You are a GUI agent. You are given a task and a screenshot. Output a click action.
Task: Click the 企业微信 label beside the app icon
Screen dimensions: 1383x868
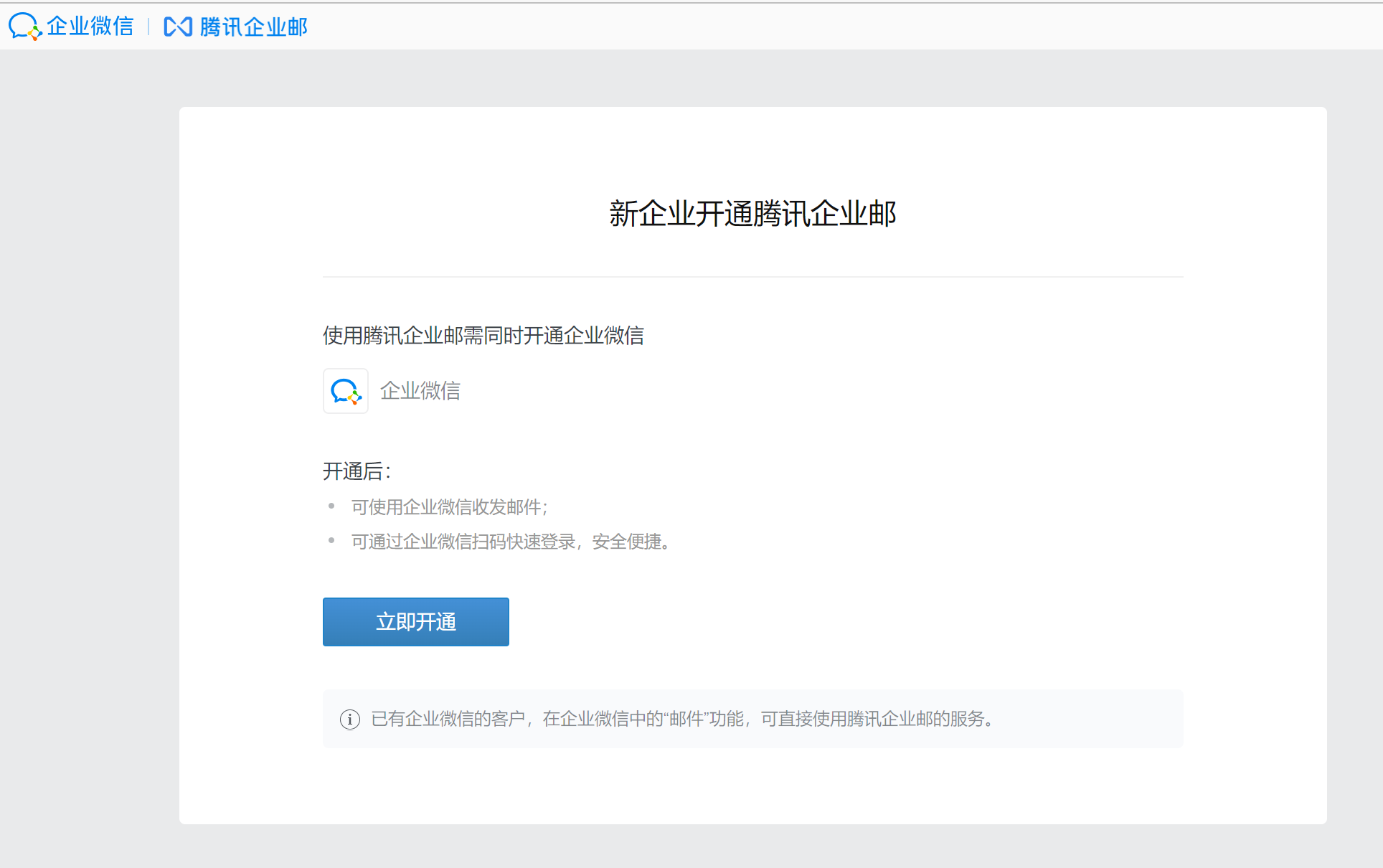420,391
